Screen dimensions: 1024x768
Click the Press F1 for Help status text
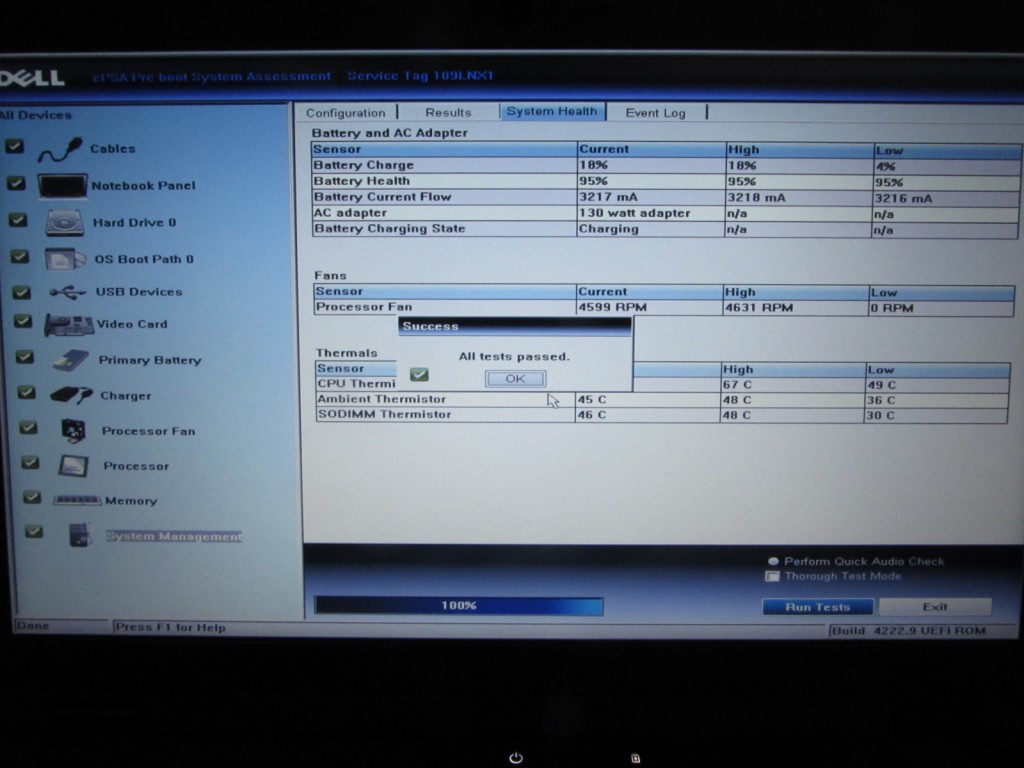[170, 628]
